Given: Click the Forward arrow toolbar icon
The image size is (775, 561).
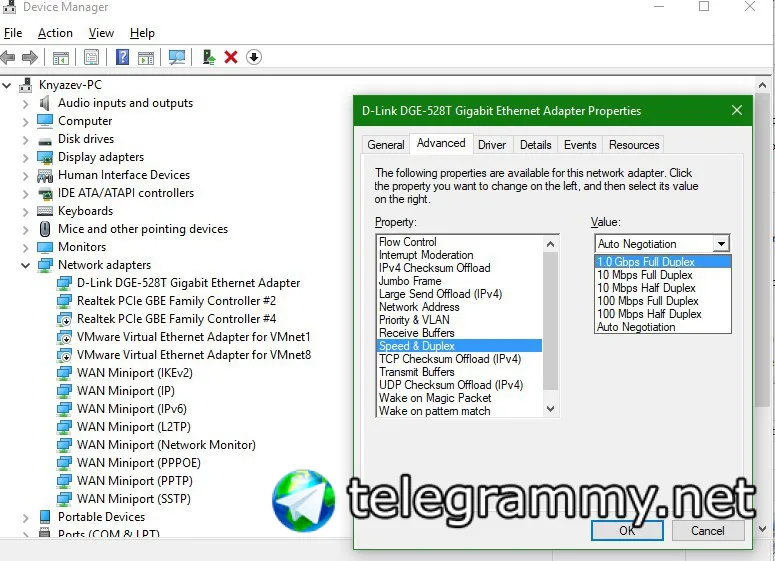Looking at the screenshot, I should [30, 57].
